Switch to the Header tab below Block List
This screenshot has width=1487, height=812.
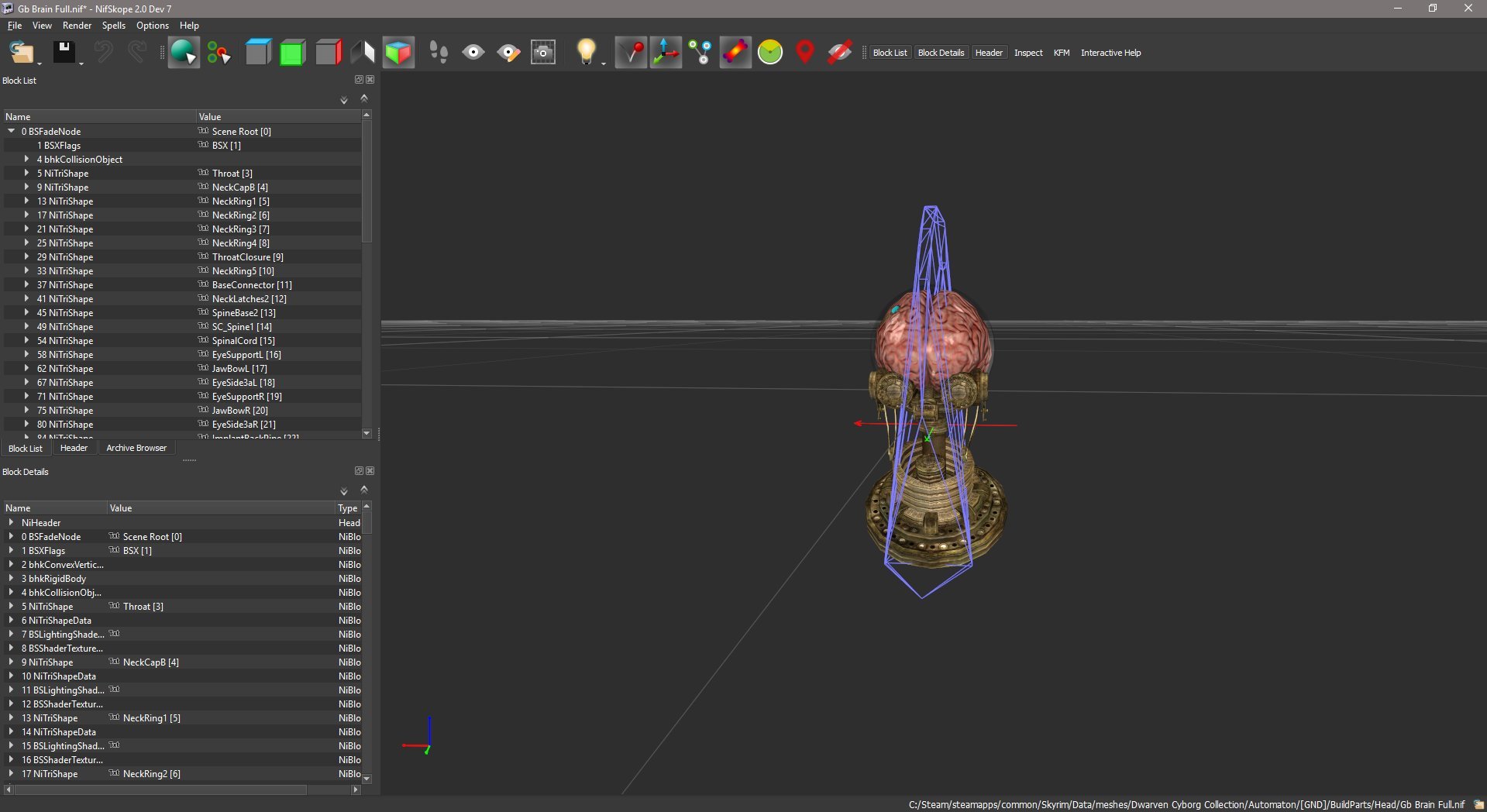74,448
